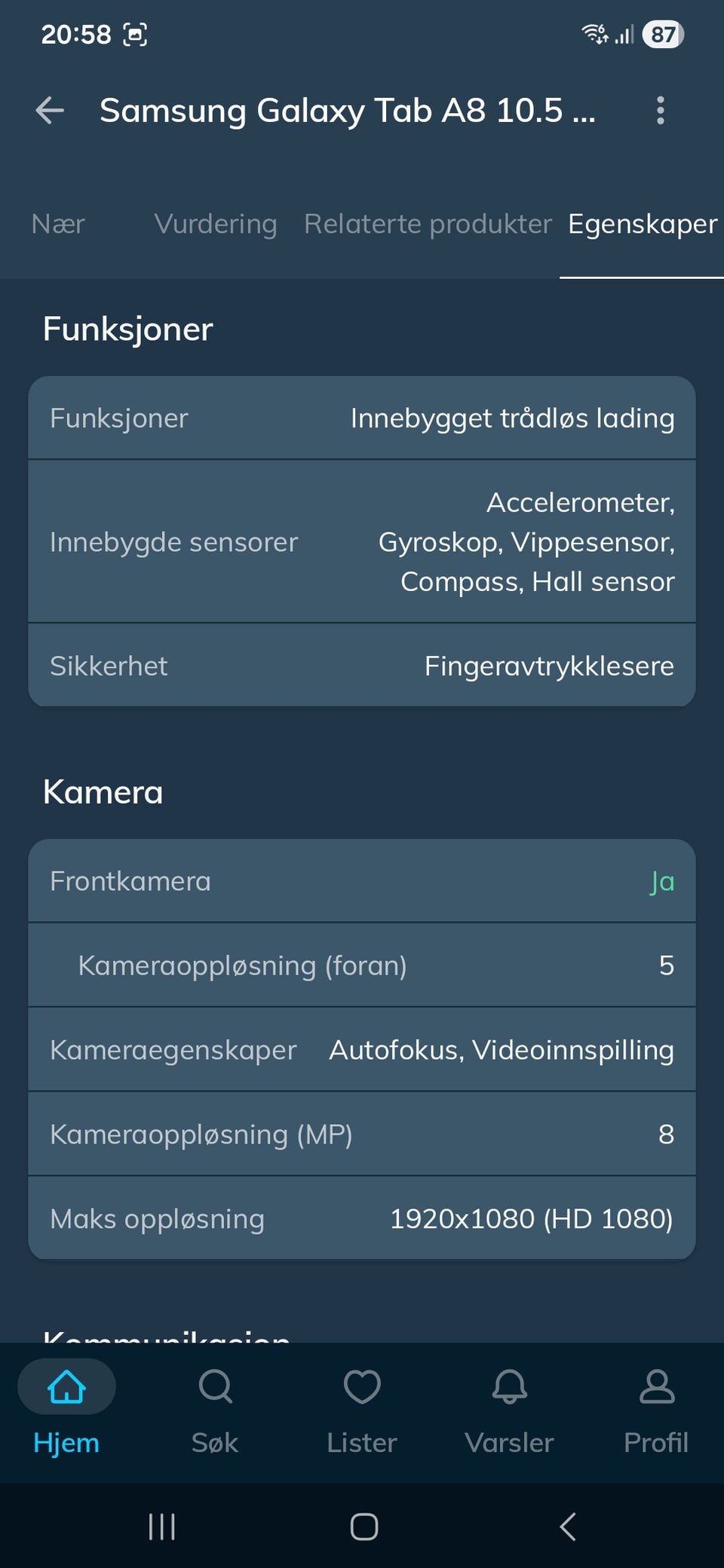Go back using the header arrow
The image size is (724, 1568).
(x=50, y=111)
